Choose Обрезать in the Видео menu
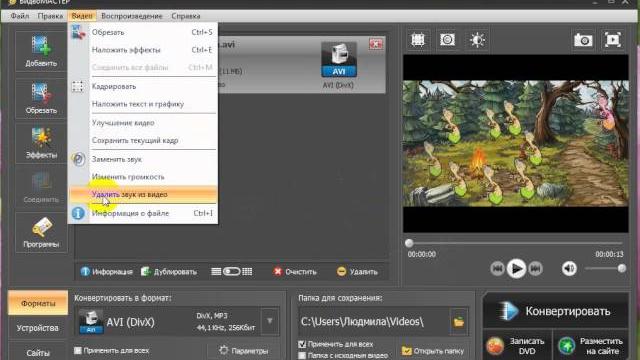 (x=143, y=32)
